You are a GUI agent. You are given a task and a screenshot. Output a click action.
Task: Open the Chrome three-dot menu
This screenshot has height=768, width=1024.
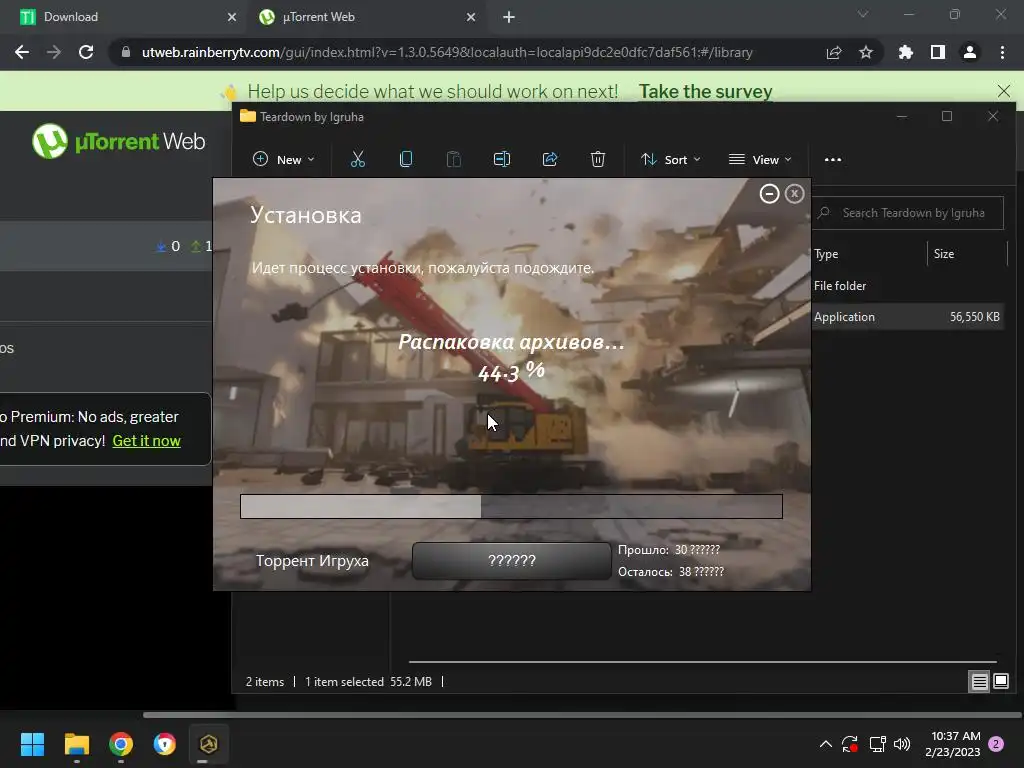click(x=1002, y=52)
